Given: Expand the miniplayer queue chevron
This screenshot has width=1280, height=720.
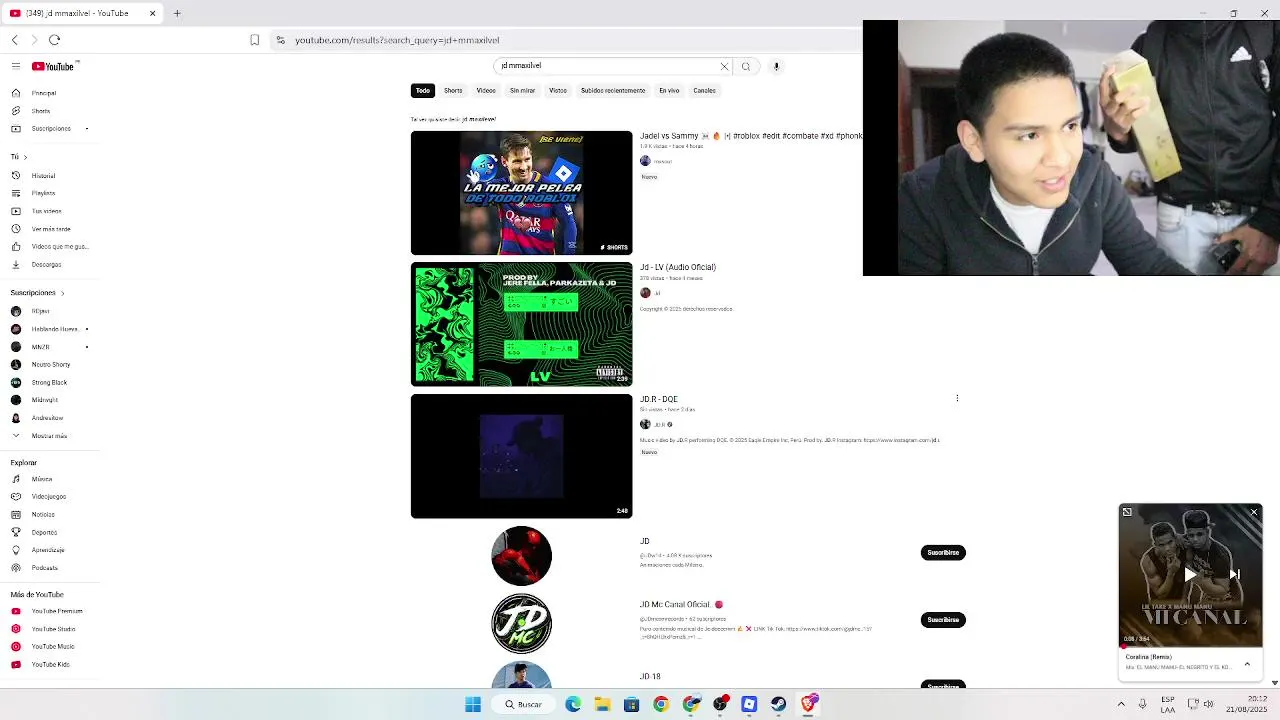Looking at the screenshot, I should [1247, 663].
